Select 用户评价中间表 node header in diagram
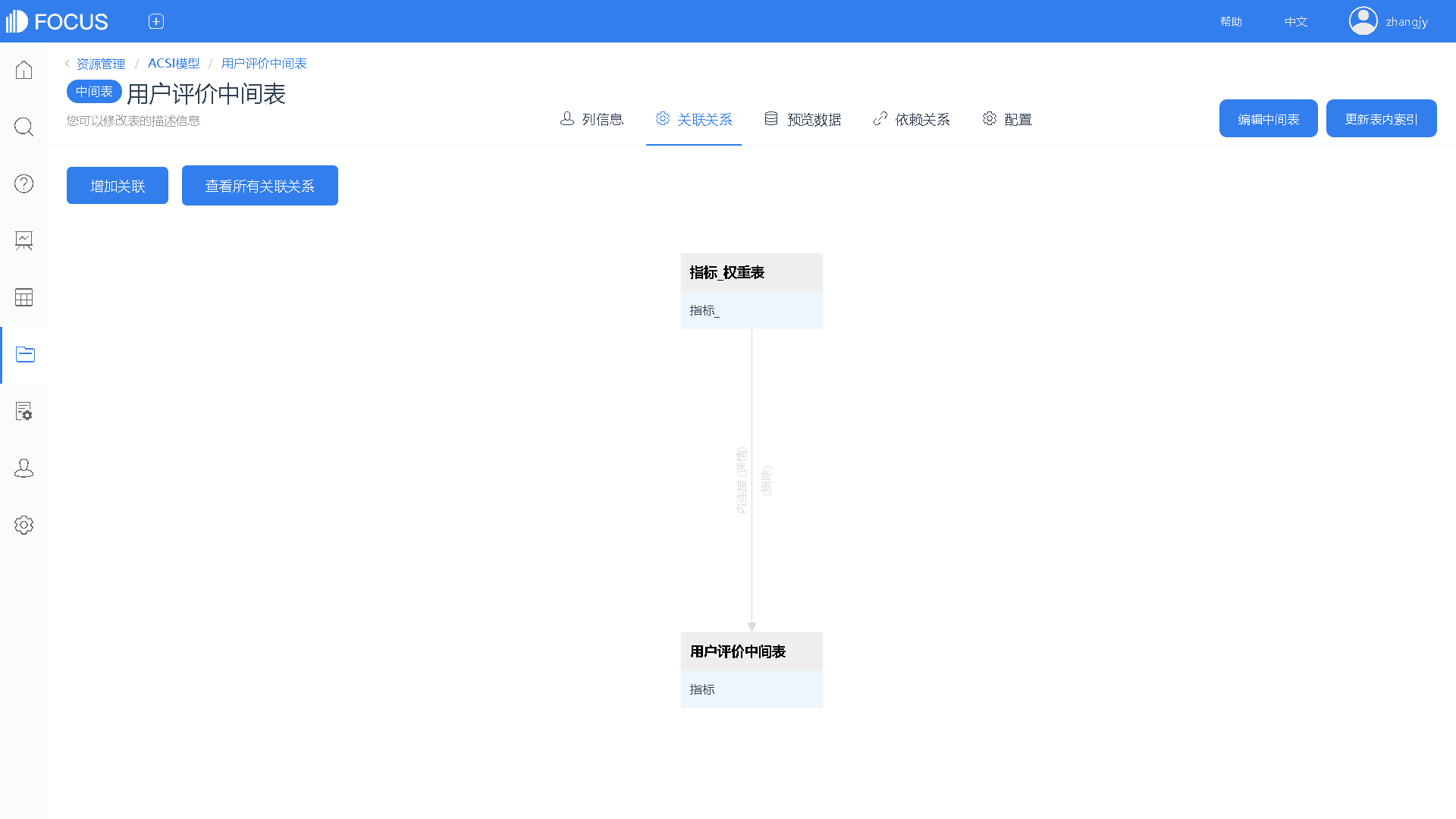 point(752,651)
